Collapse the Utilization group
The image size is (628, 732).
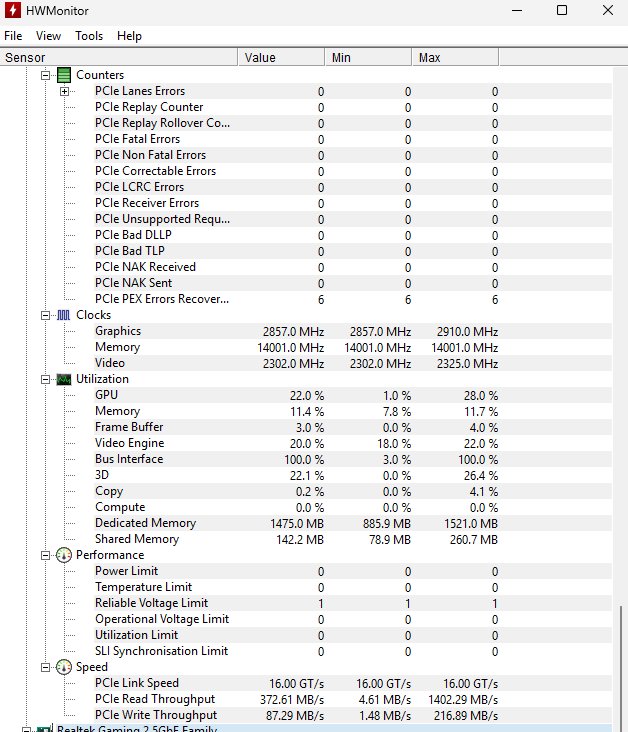(x=45, y=380)
